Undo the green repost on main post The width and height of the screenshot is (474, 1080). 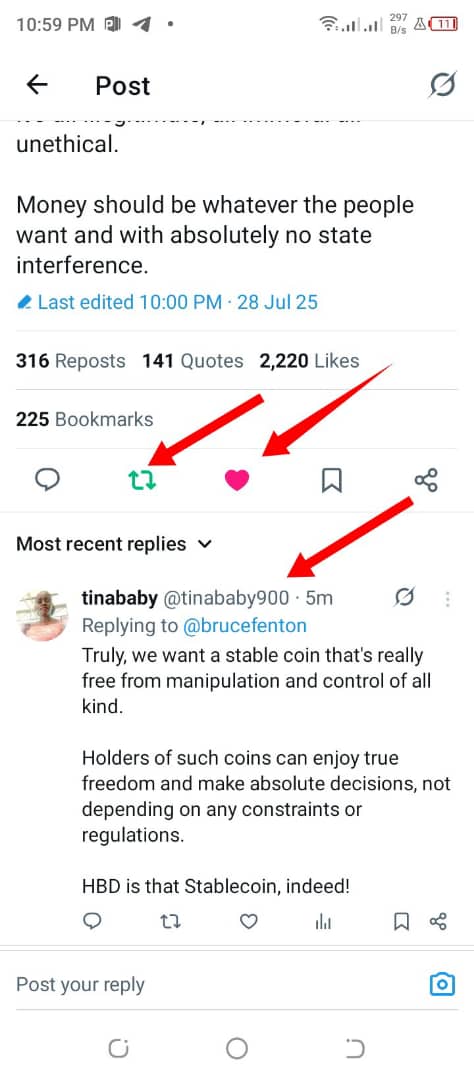pos(143,480)
